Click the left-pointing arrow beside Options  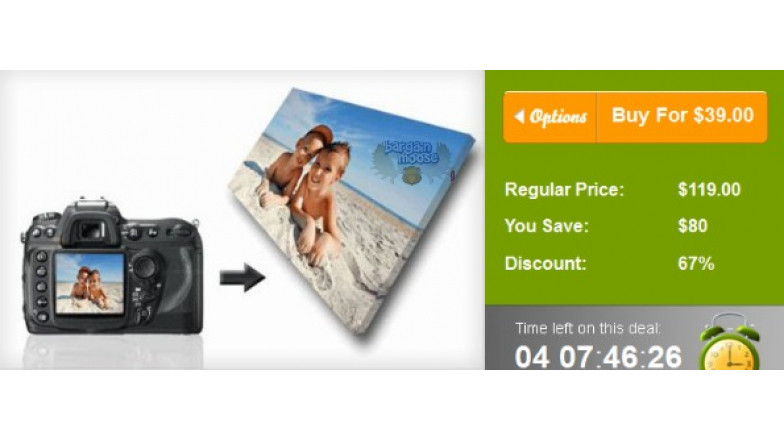click(519, 116)
